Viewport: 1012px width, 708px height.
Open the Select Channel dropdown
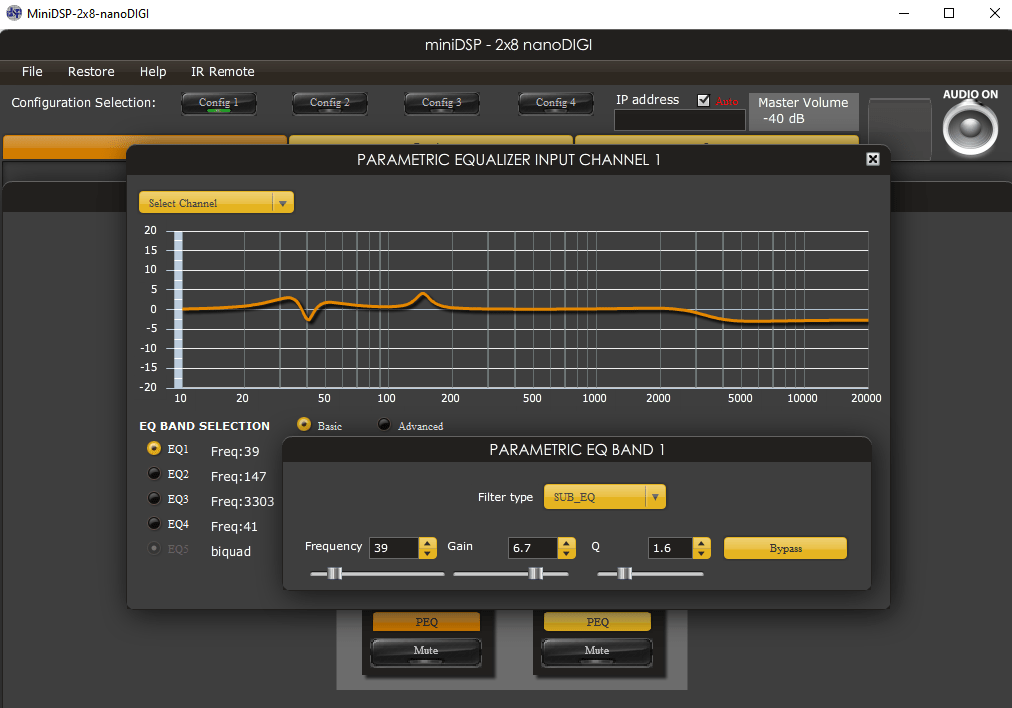coord(216,203)
